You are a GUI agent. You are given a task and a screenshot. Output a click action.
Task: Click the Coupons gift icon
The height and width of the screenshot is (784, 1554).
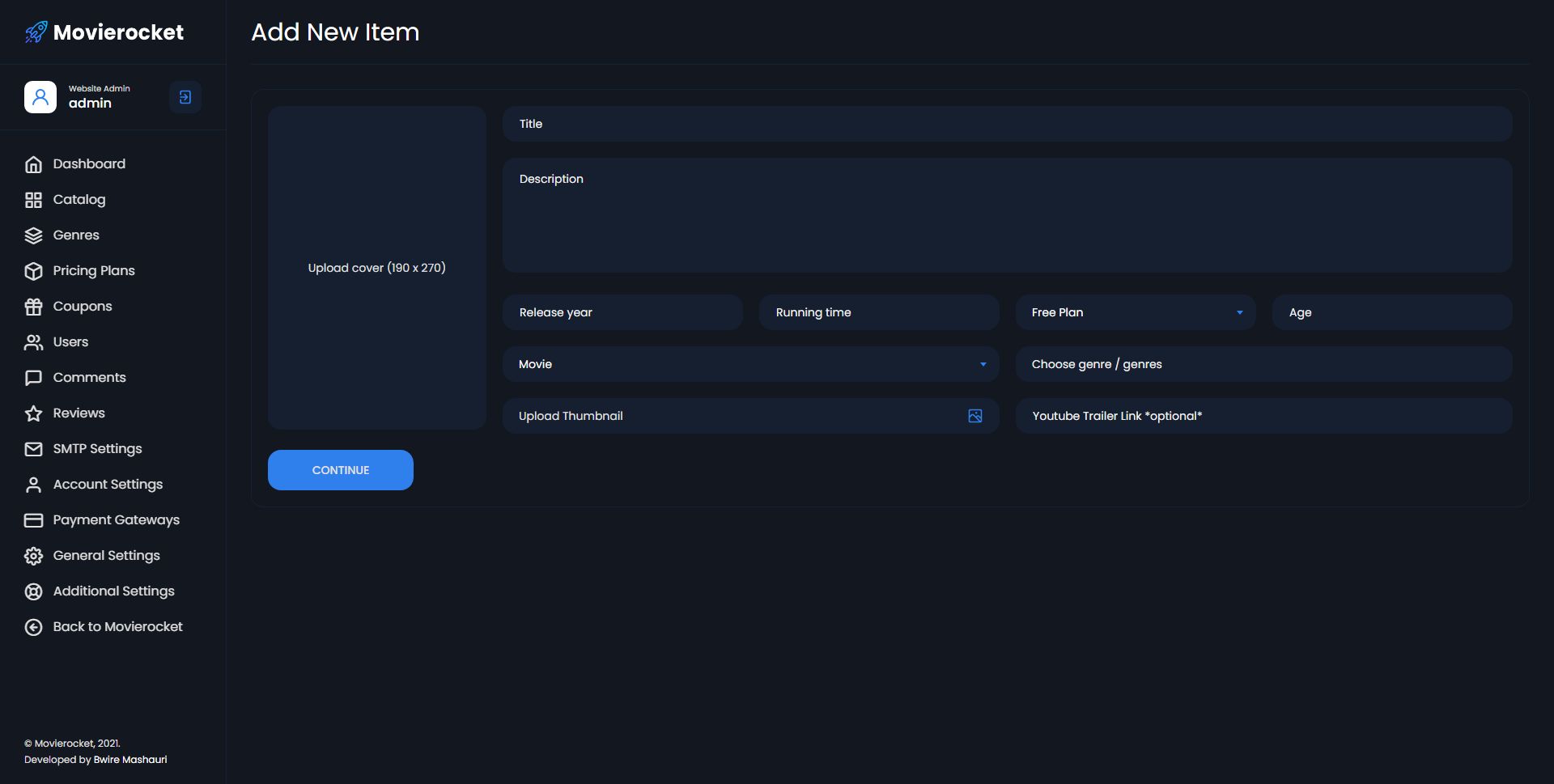(33, 307)
